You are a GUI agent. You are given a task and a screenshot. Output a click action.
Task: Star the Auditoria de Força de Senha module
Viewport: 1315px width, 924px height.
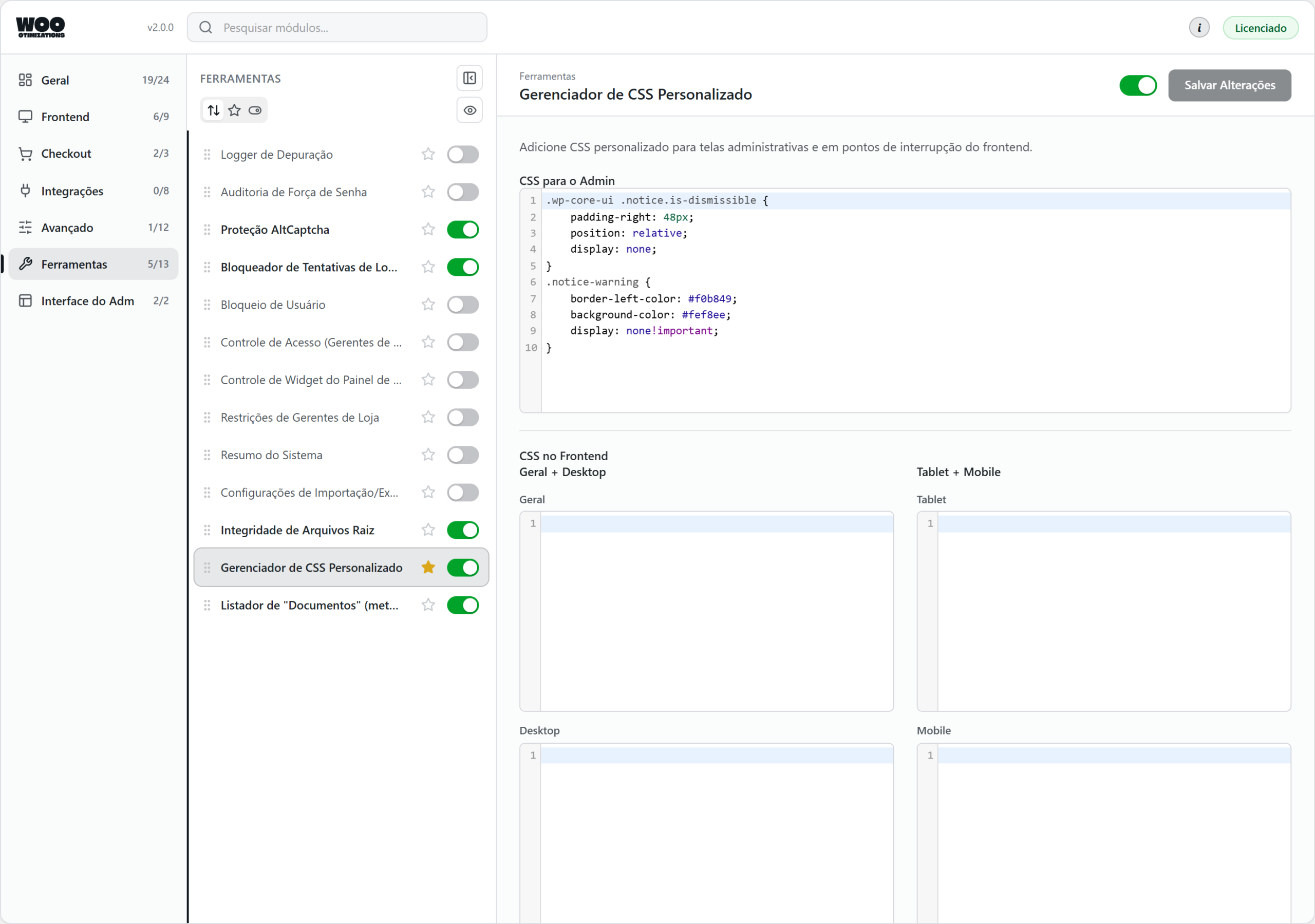coord(428,192)
